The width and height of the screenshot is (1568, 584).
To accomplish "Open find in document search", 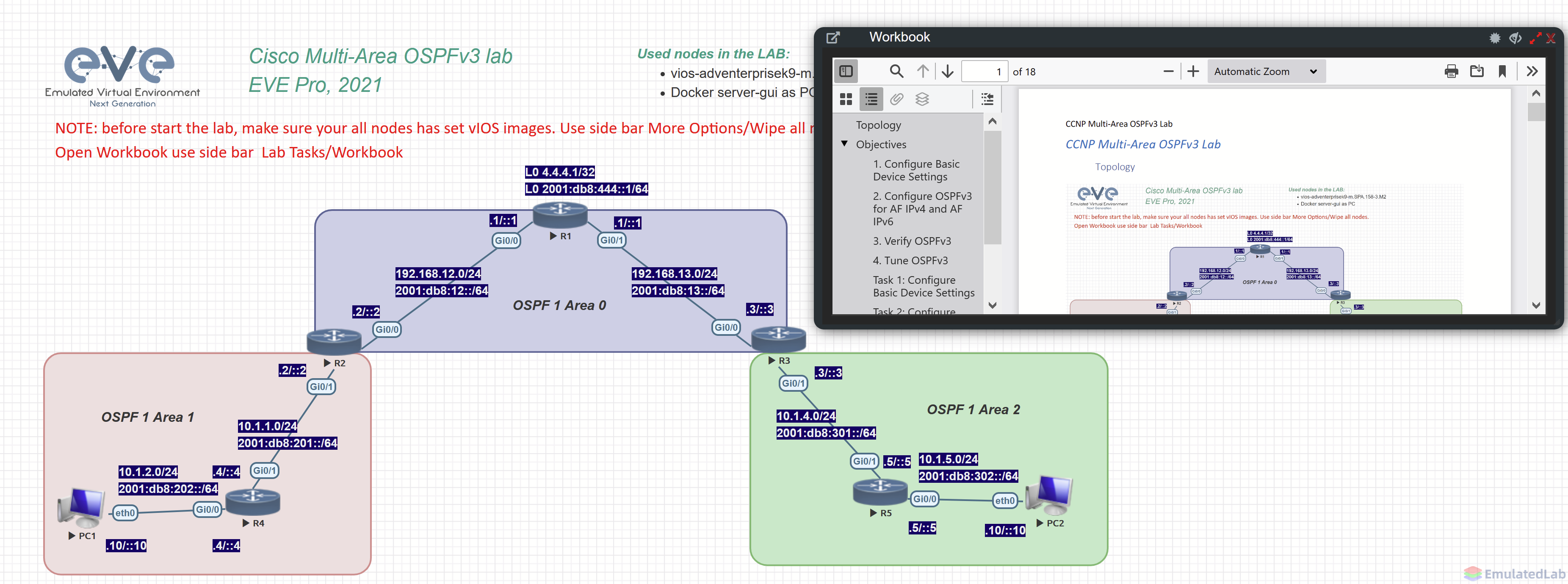I will 896,71.
